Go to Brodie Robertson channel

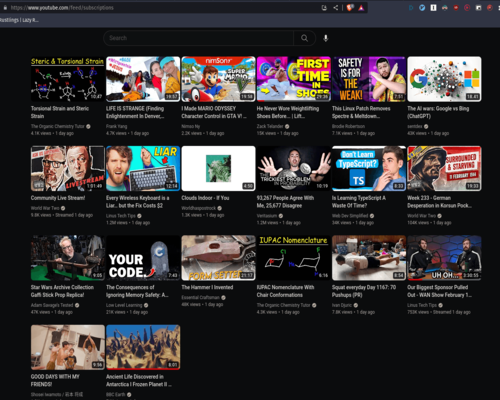pyautogui.click(x=348, y=126)
